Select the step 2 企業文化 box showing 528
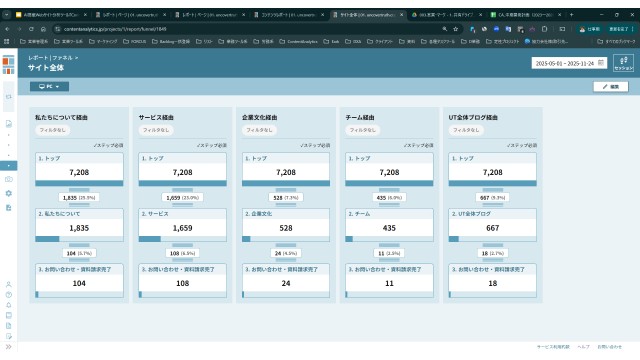Viewport: 640px width, 360px height. [286, 225]
